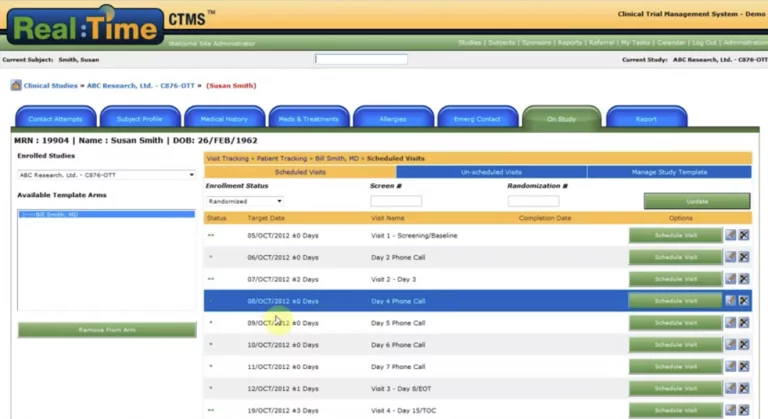Schedule Visit for Day 6 Phone Call

(x=675, y=345)
